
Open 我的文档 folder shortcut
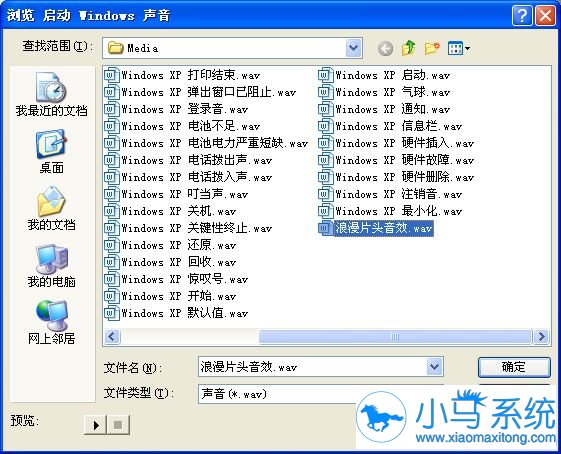[52, 209]
